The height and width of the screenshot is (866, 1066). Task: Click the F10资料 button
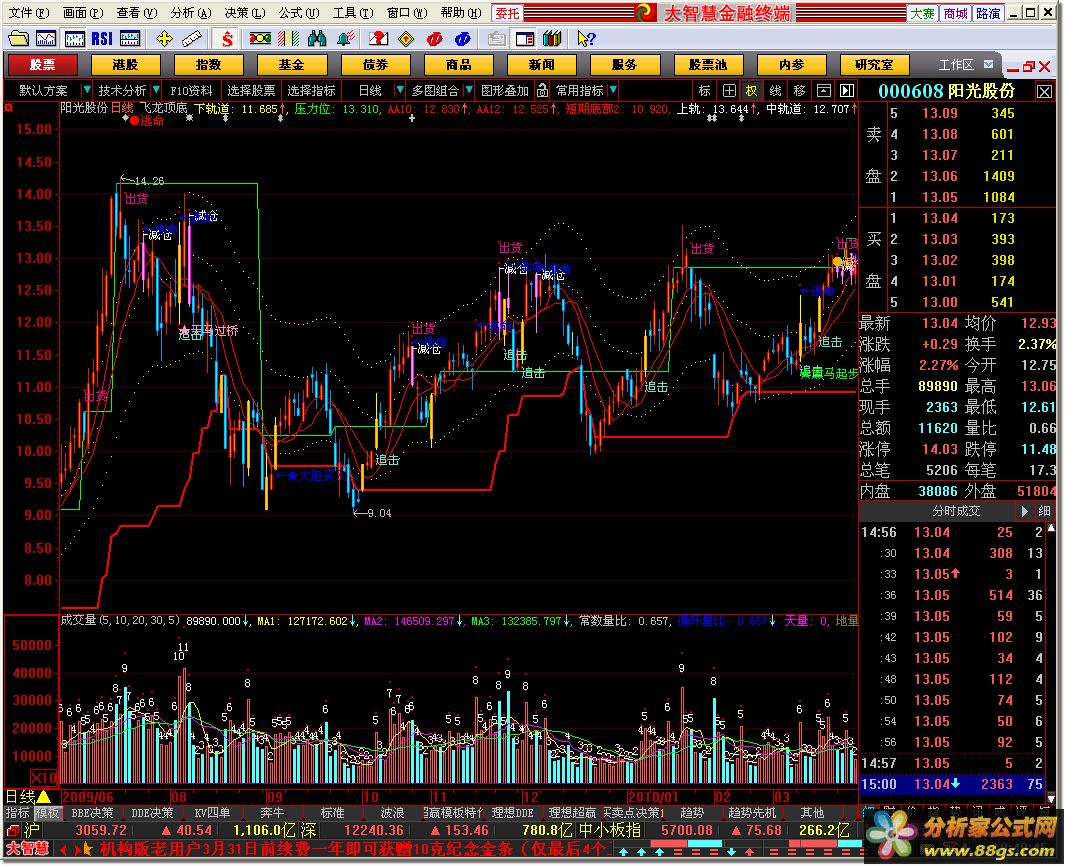click(191, 90)
